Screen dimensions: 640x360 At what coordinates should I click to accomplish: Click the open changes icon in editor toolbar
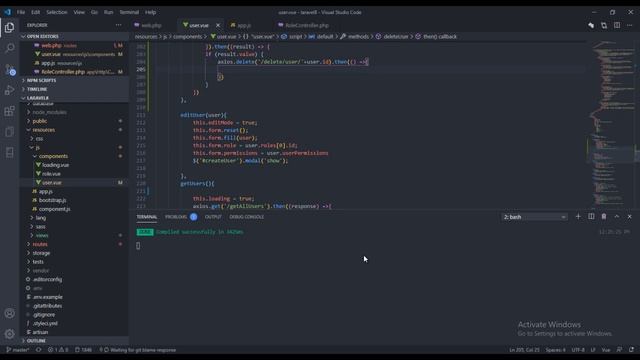coord(604,25)
